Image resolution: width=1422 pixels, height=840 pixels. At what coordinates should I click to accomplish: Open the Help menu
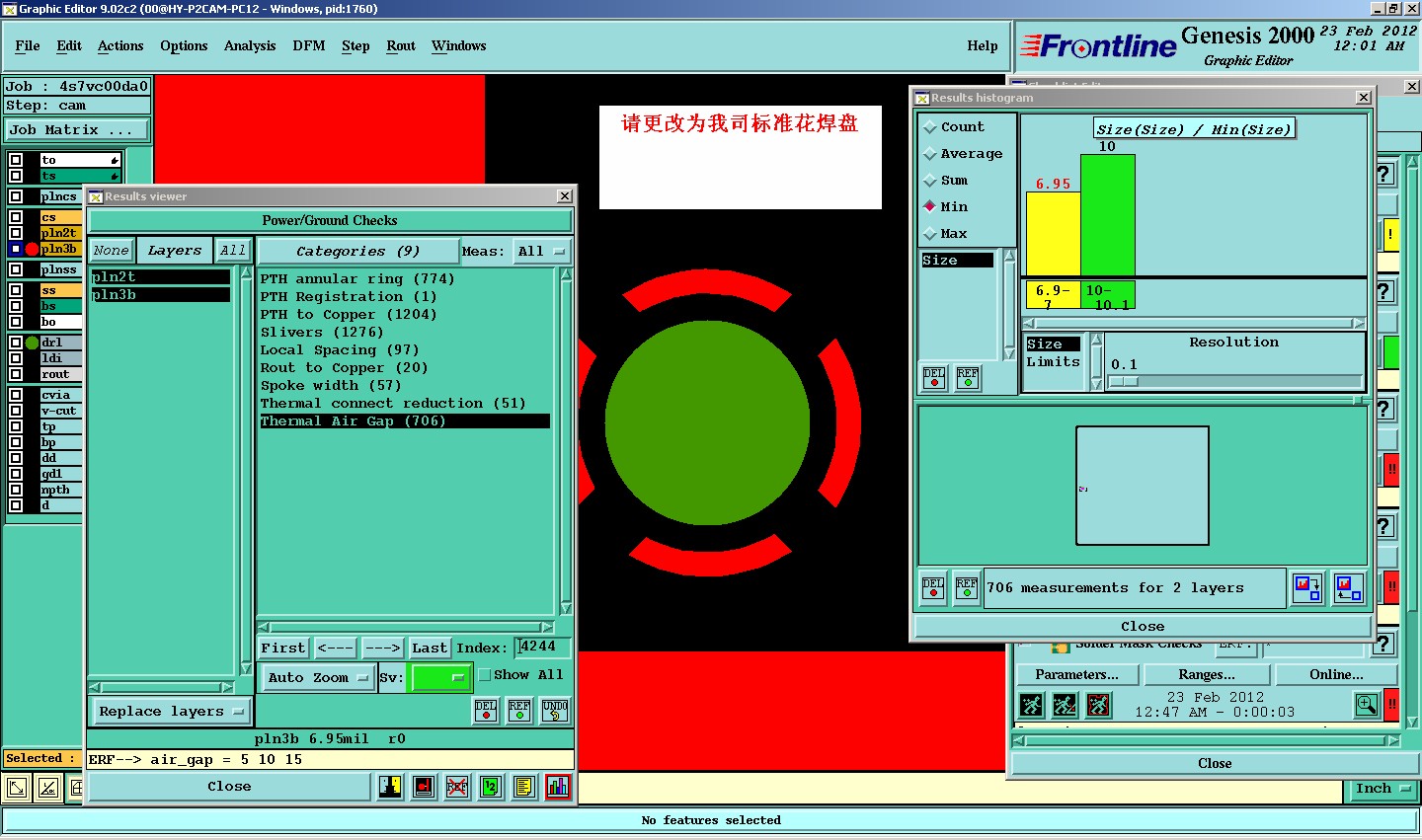coord(983,46)
